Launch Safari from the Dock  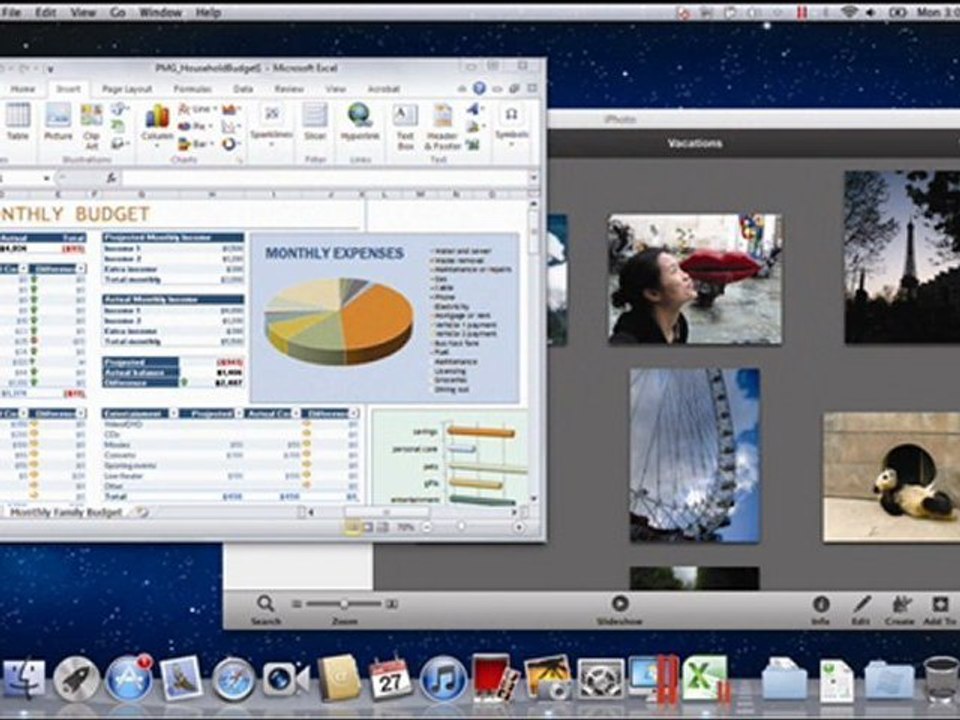(233, 679)
